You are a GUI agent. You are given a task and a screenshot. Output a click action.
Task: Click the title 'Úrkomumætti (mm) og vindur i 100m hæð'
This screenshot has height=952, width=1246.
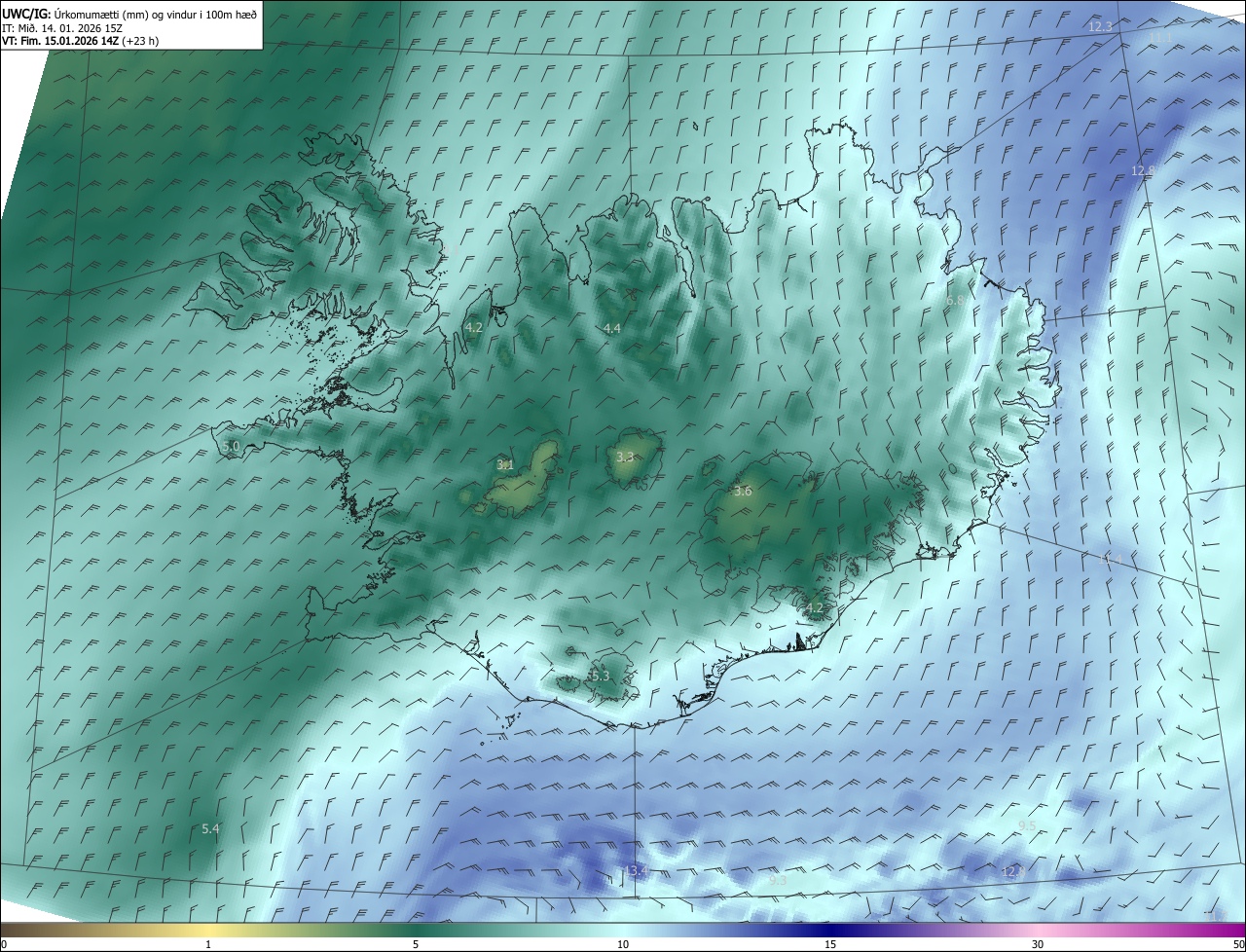tap(156, 14)
